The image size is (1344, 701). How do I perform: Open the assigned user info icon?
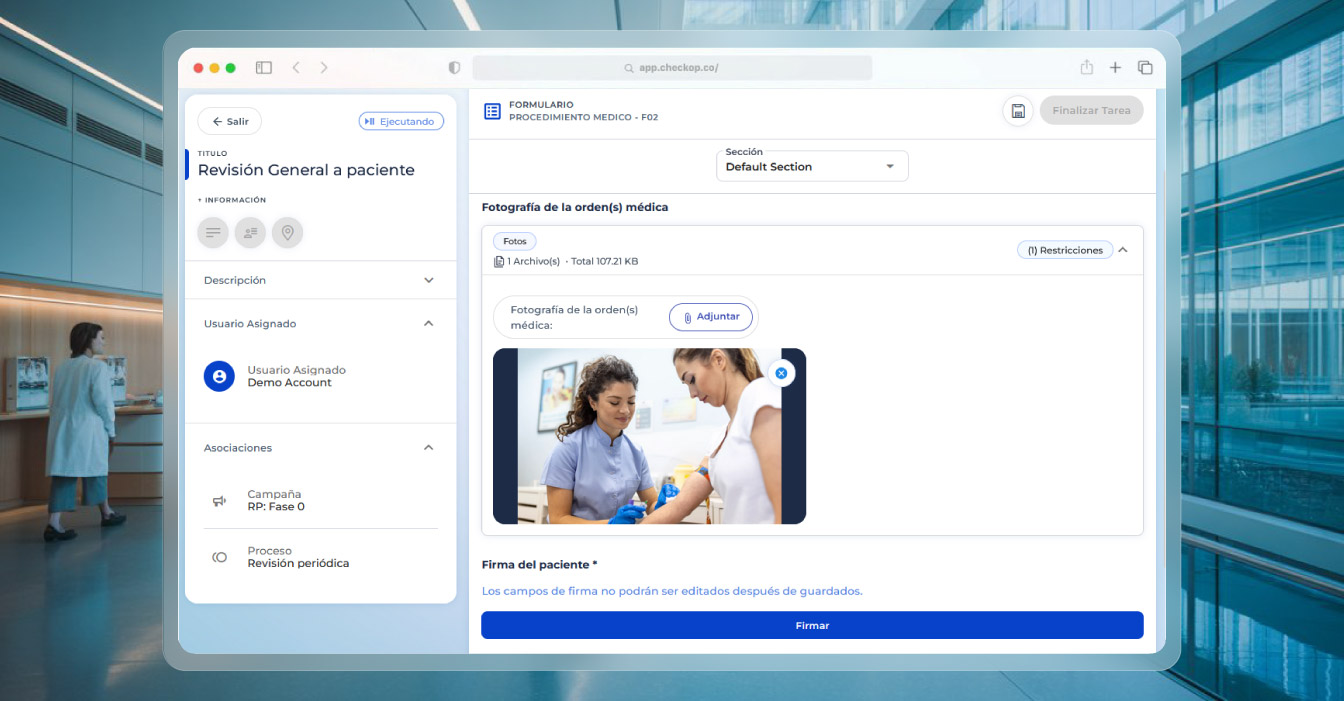[x=250, y=233]
